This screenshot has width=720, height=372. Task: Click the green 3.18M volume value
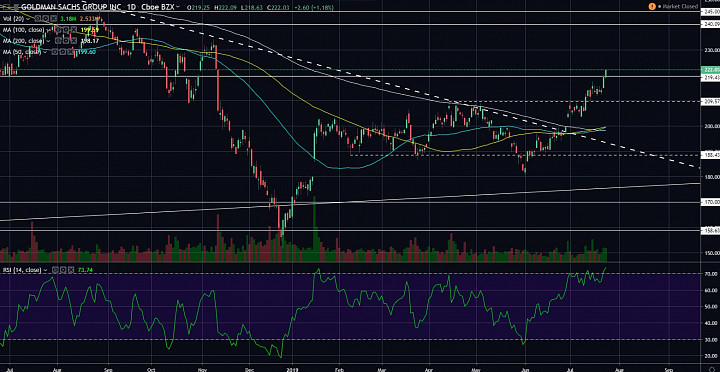[x=68, y=18]
